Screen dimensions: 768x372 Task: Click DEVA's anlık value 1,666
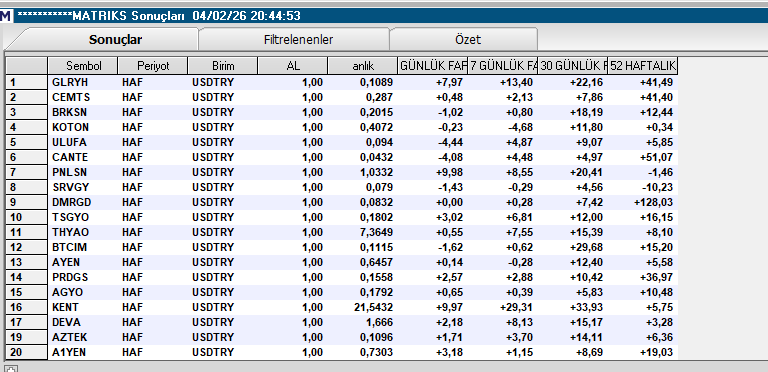[x=379, y=323]
